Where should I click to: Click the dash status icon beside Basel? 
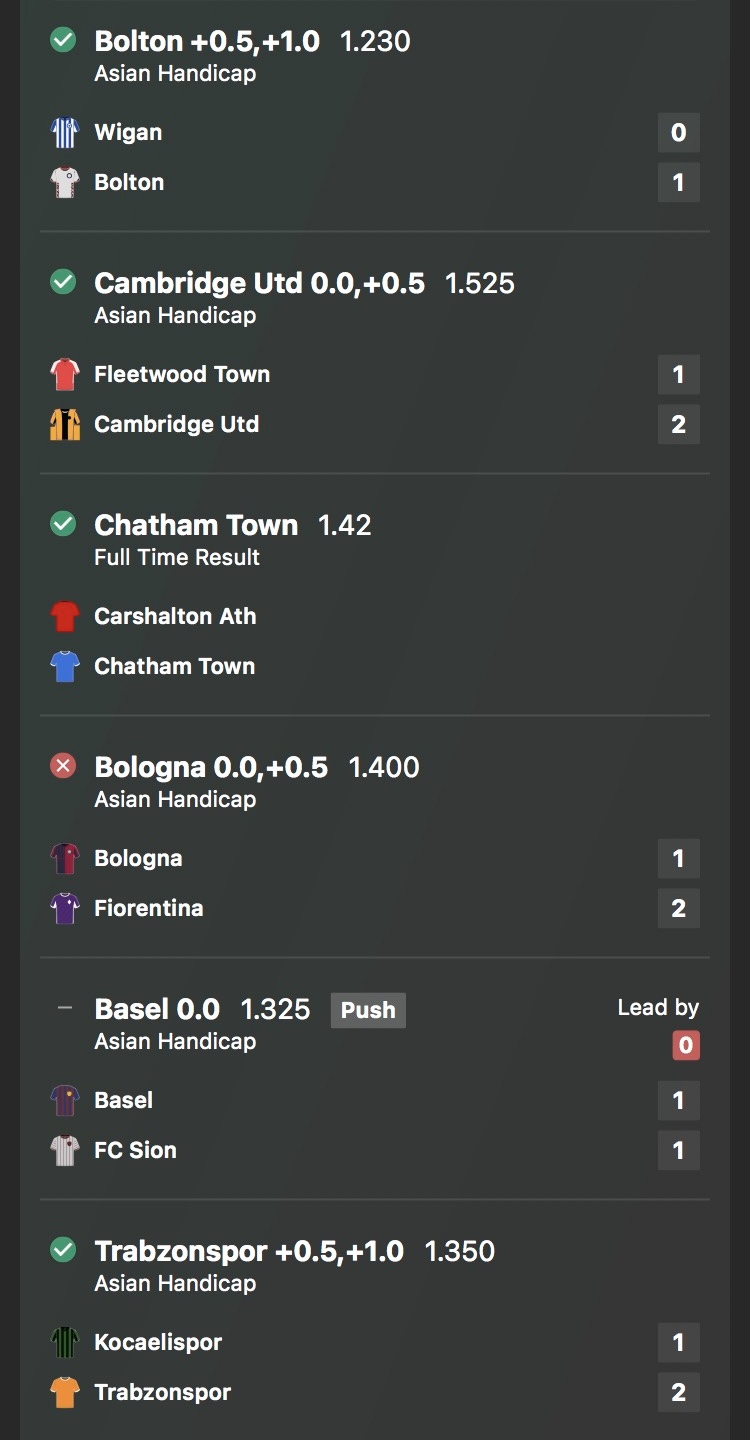pyautogui.click(x=65, y=1008)
